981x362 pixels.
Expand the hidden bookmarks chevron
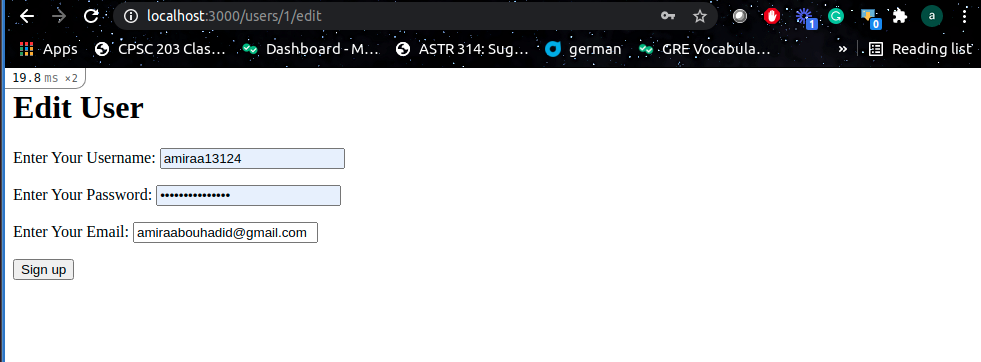[x=843, y=49]
